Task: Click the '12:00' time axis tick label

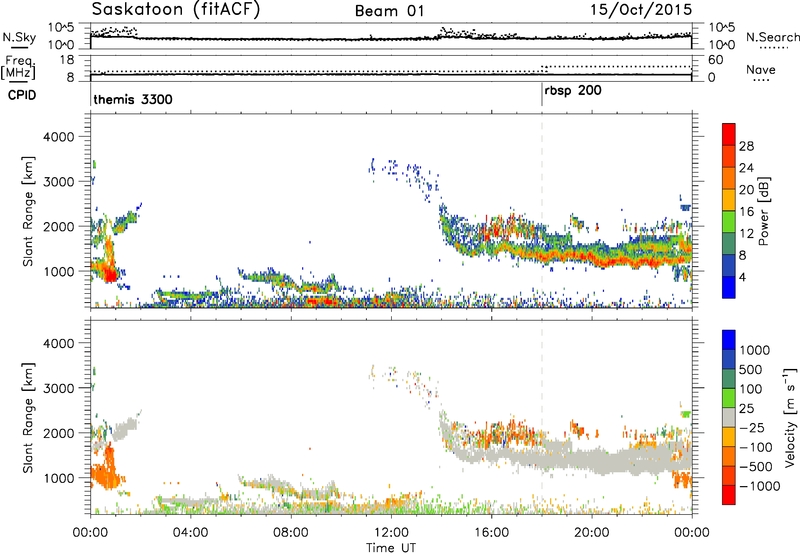Action: pyautogui.click(x=391, y=533)
